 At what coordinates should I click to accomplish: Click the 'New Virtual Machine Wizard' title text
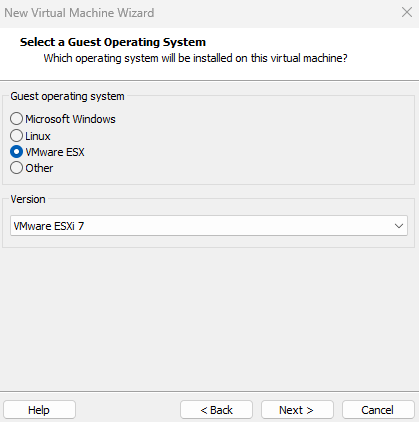[x=79, y=13]
